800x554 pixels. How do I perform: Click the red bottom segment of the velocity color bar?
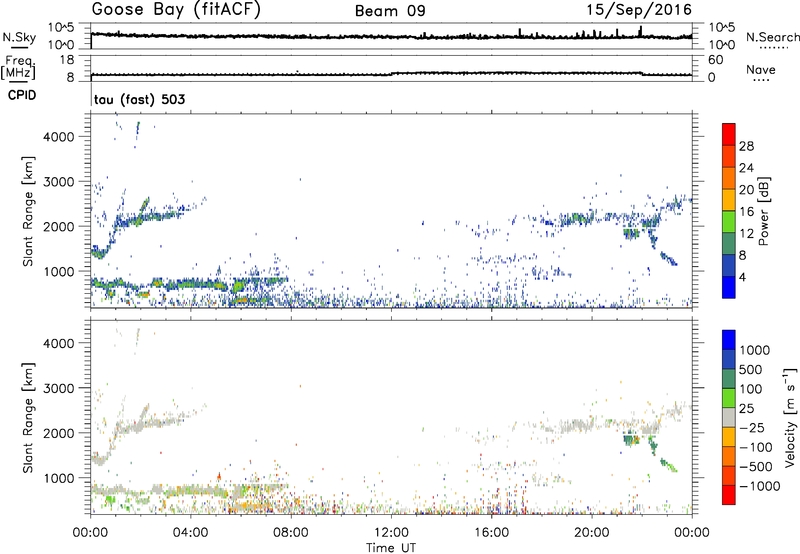click(729, 495)
